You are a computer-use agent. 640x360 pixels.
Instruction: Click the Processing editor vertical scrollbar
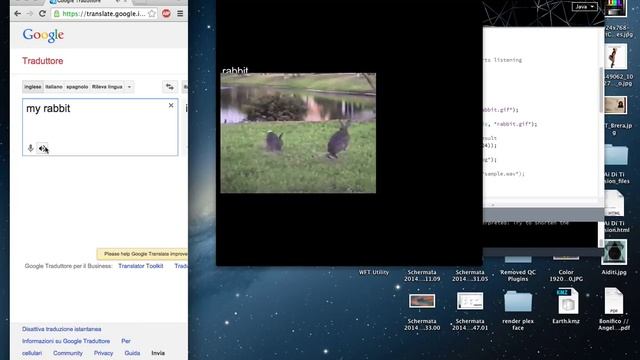point(601,90)
